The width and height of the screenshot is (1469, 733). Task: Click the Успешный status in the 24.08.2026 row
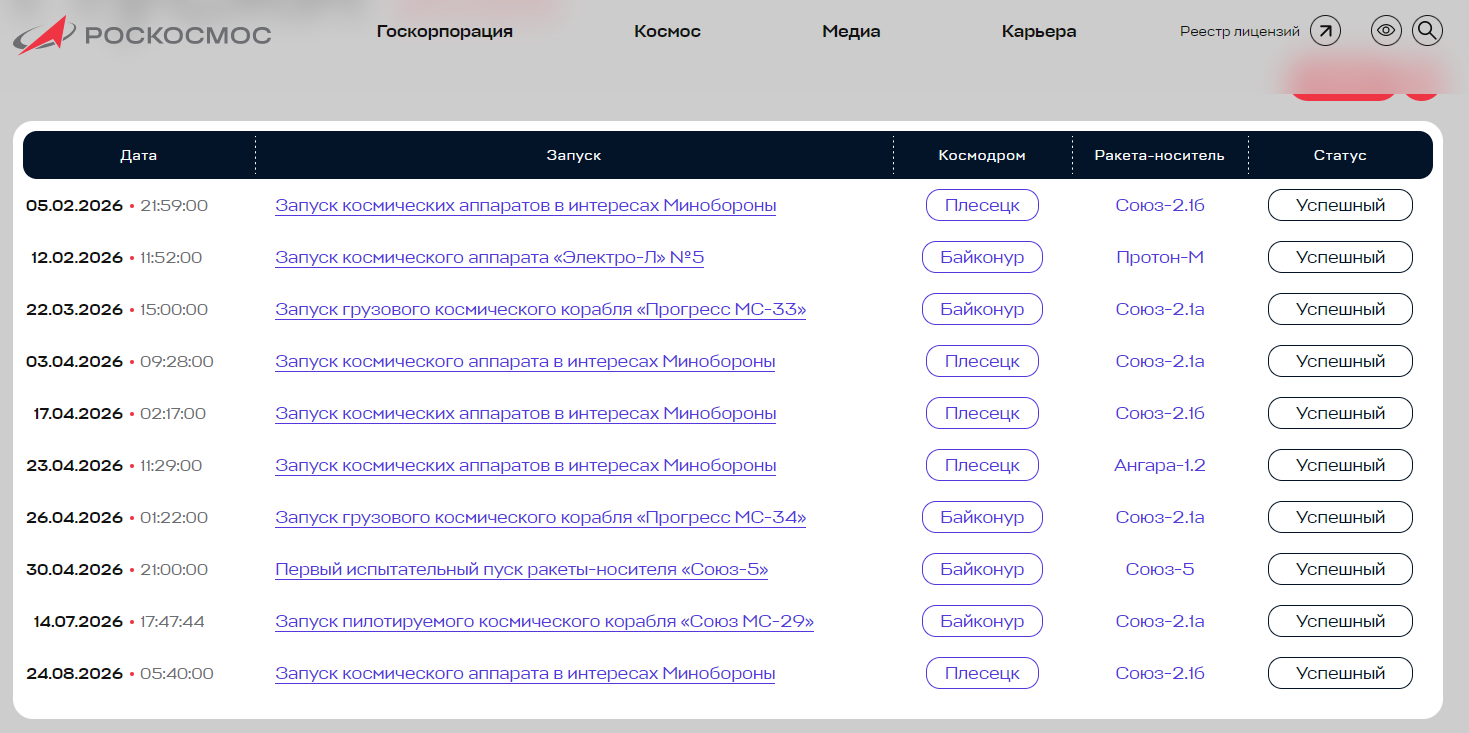tap(1340, 673)
